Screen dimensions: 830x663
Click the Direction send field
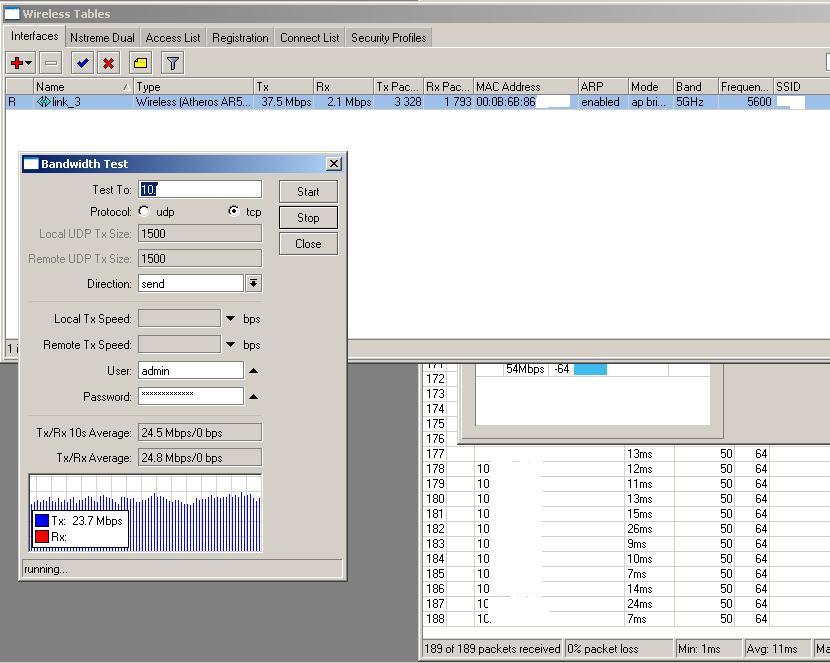[191, 284]
